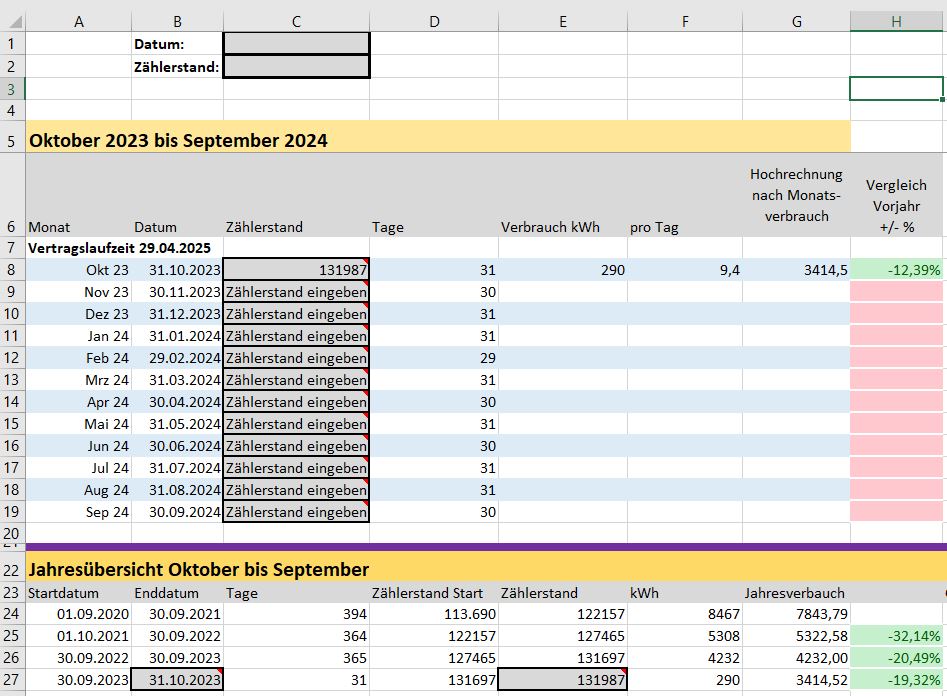Click Tage value 394 in row 24

[297, 614]
